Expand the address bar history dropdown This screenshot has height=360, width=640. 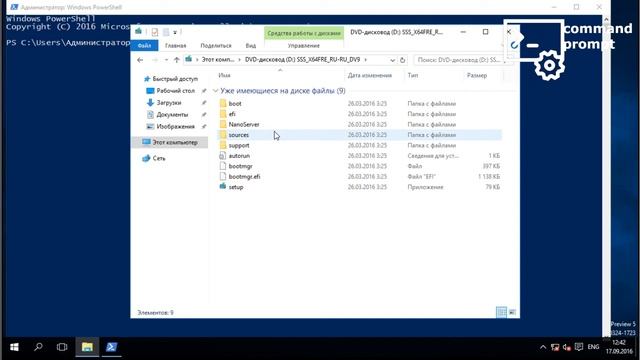(x=392, y=60)
